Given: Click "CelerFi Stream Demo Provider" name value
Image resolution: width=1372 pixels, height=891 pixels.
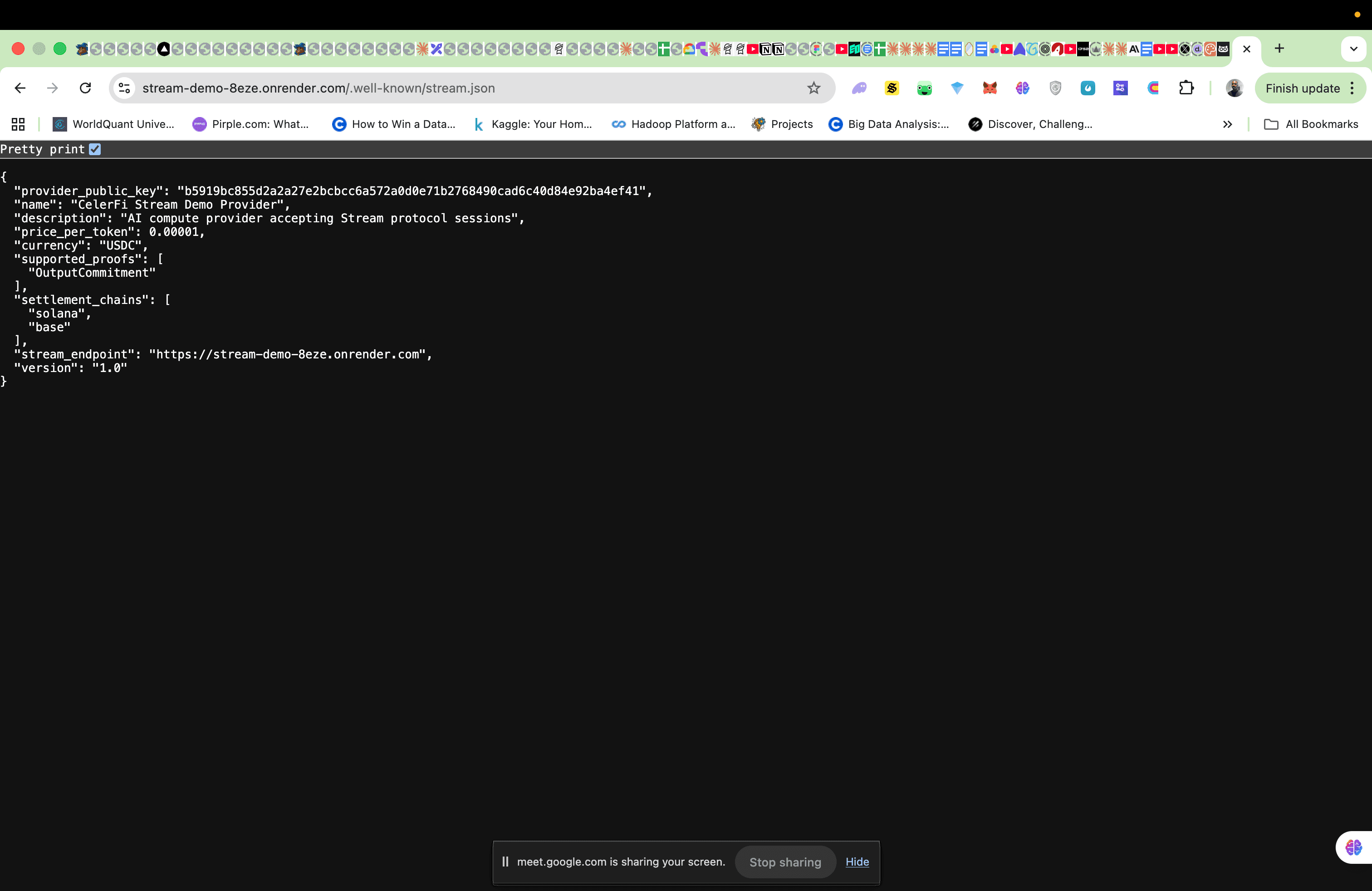Looking at the screenshot, I should point(177,205).
